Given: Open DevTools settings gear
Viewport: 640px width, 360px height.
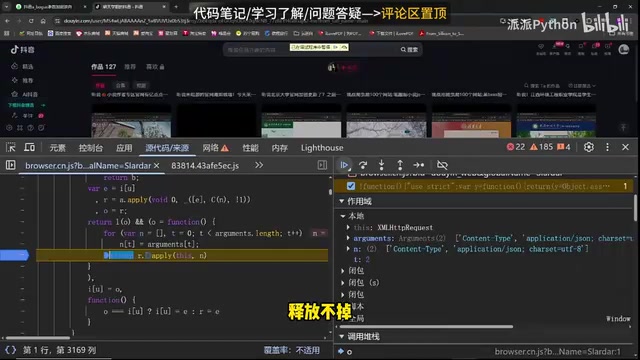Looking at the screenshot, I should (589, 147).
